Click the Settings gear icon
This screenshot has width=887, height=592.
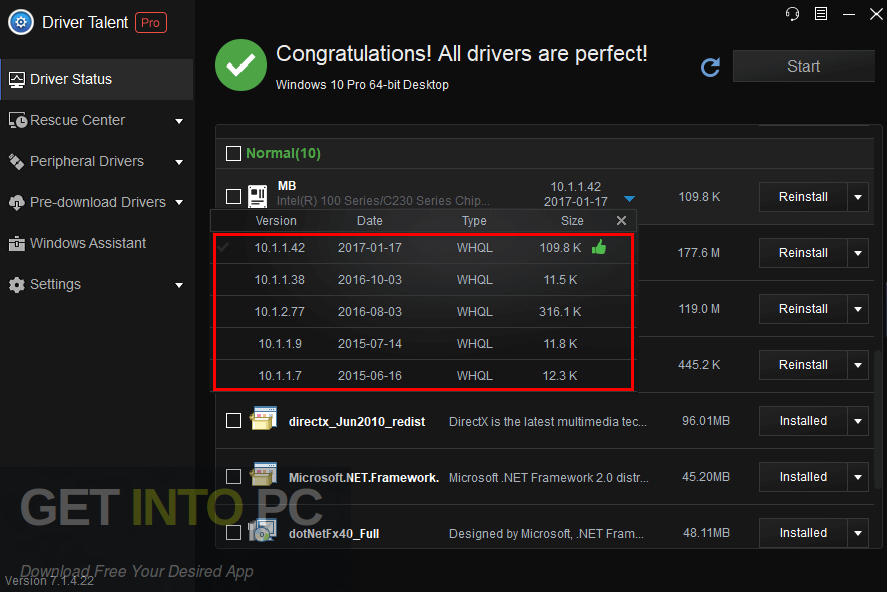tap(17, 284)
